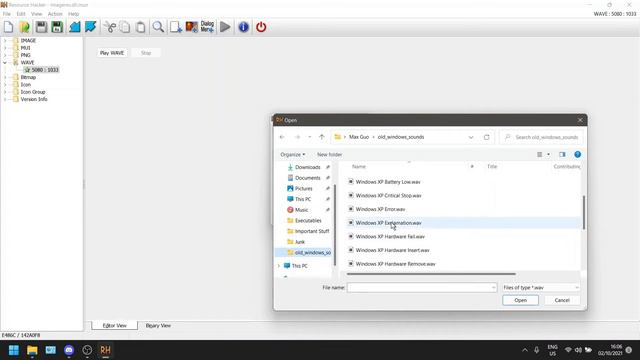Click the green Save As floppy icon
The width and height of the screenshot is (640, 360).
57,27
